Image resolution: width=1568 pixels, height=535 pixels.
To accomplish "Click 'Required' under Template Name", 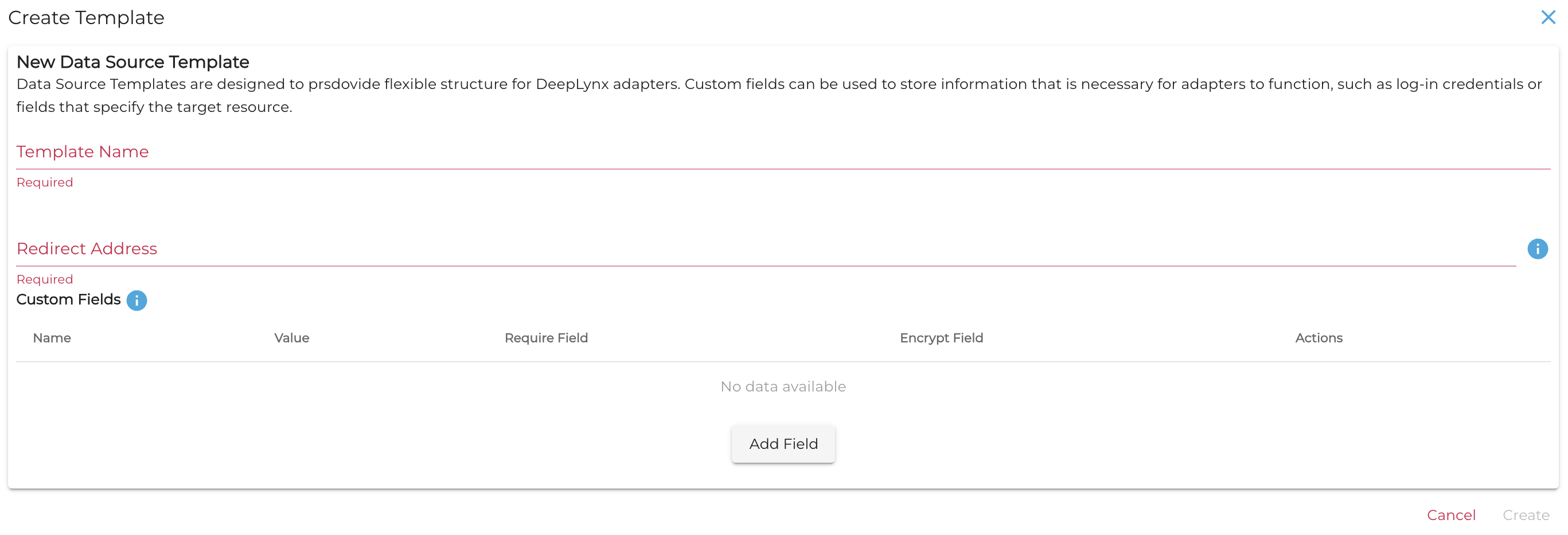I will (44, 182).
